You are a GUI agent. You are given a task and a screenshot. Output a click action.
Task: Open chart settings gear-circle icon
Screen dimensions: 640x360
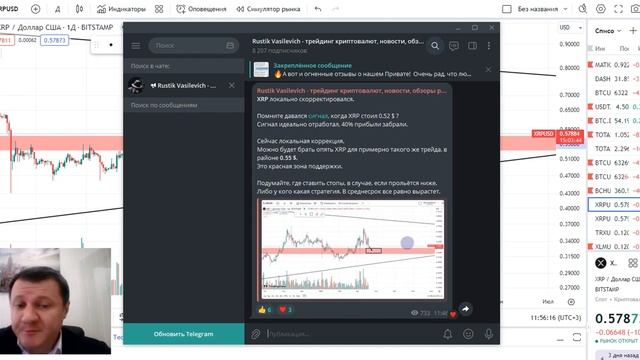pyautogui.click(x=600, y=9)
